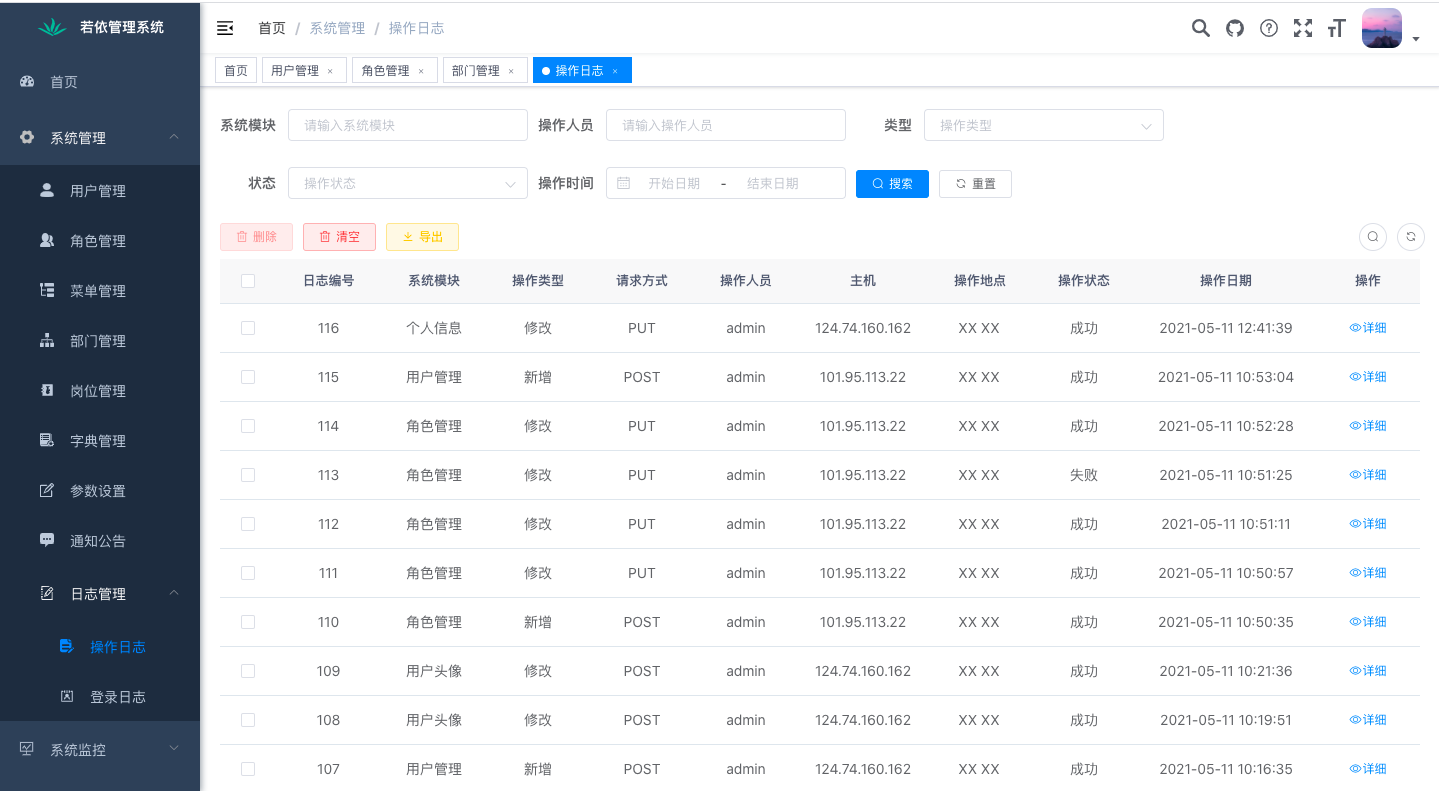View 详细 for failed log 113

(x=1368, y=475)
